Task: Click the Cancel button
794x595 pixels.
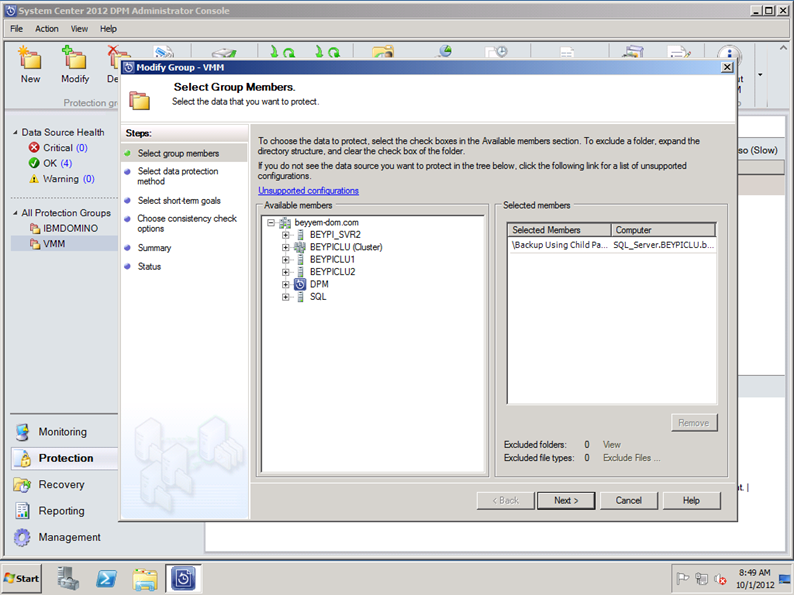Action: [628, 500]
